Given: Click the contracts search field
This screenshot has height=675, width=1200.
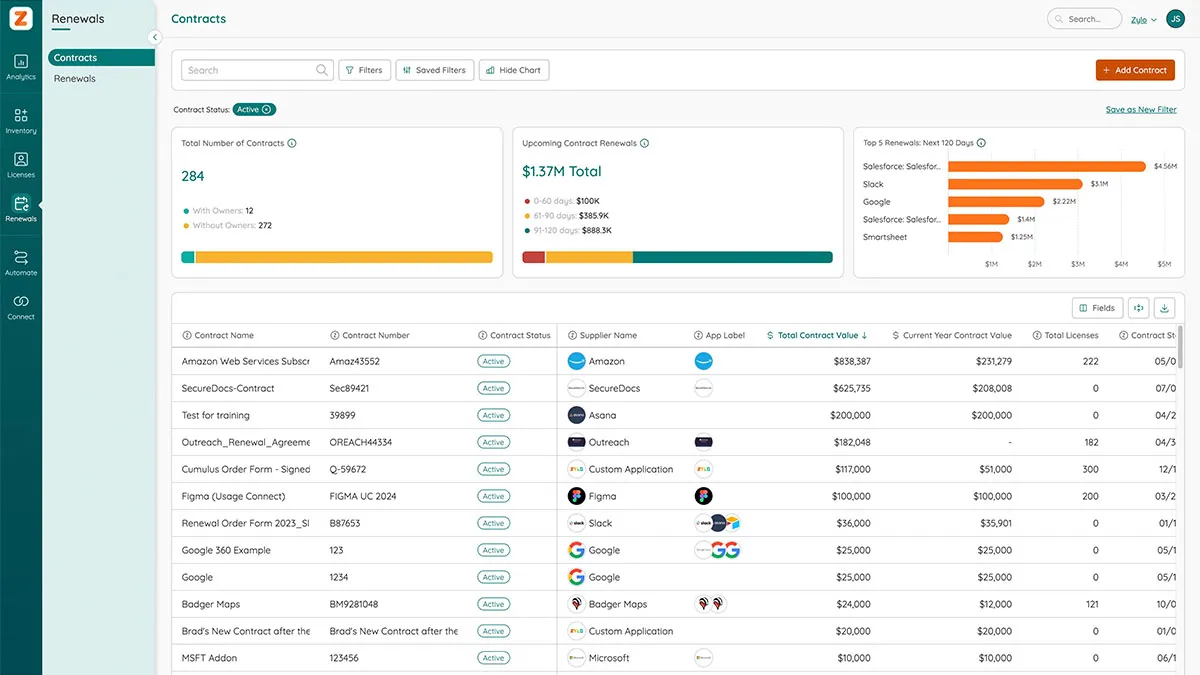Looking at the screenshot, I should point(257,70).
